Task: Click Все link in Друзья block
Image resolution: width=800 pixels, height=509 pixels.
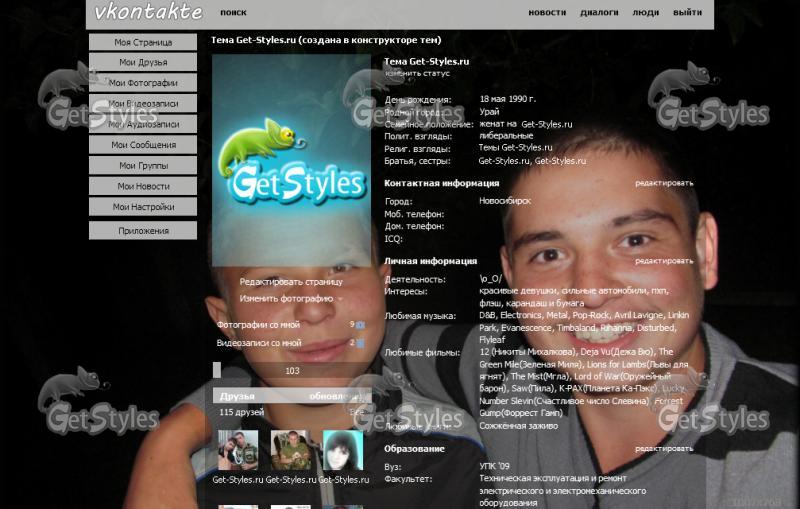Action: [357, 411]
